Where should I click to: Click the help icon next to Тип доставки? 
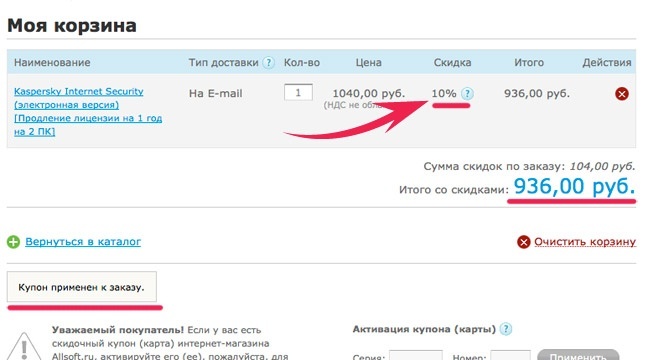269,63
